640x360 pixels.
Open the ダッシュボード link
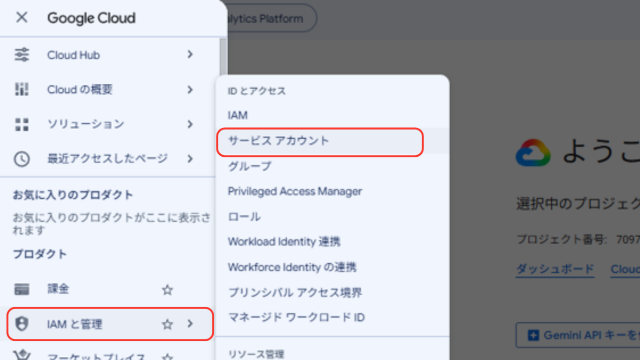pos(555,269)
